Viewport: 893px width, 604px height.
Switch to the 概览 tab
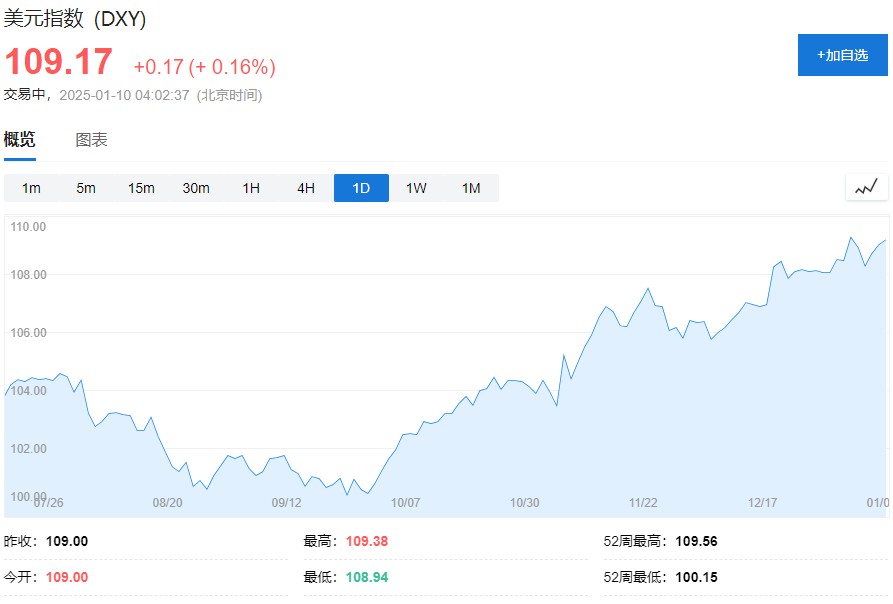tap(19, 140)
